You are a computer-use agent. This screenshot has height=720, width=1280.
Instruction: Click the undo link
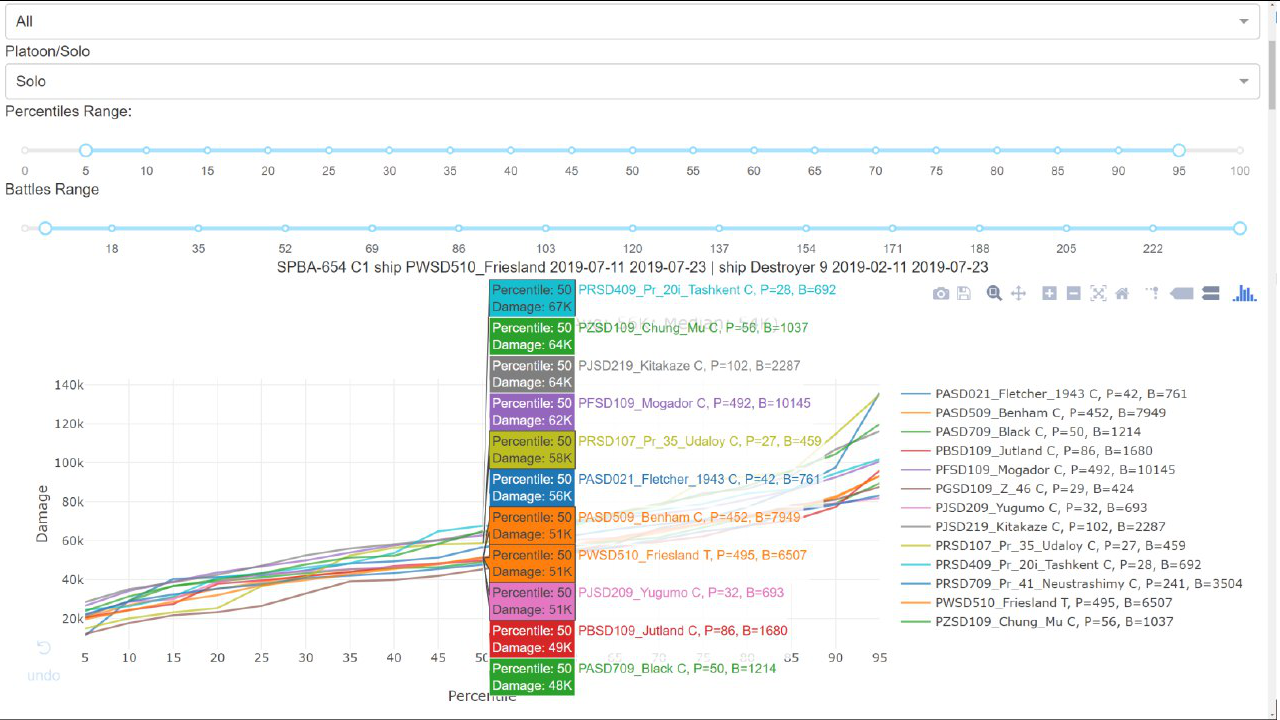(43, 675)
